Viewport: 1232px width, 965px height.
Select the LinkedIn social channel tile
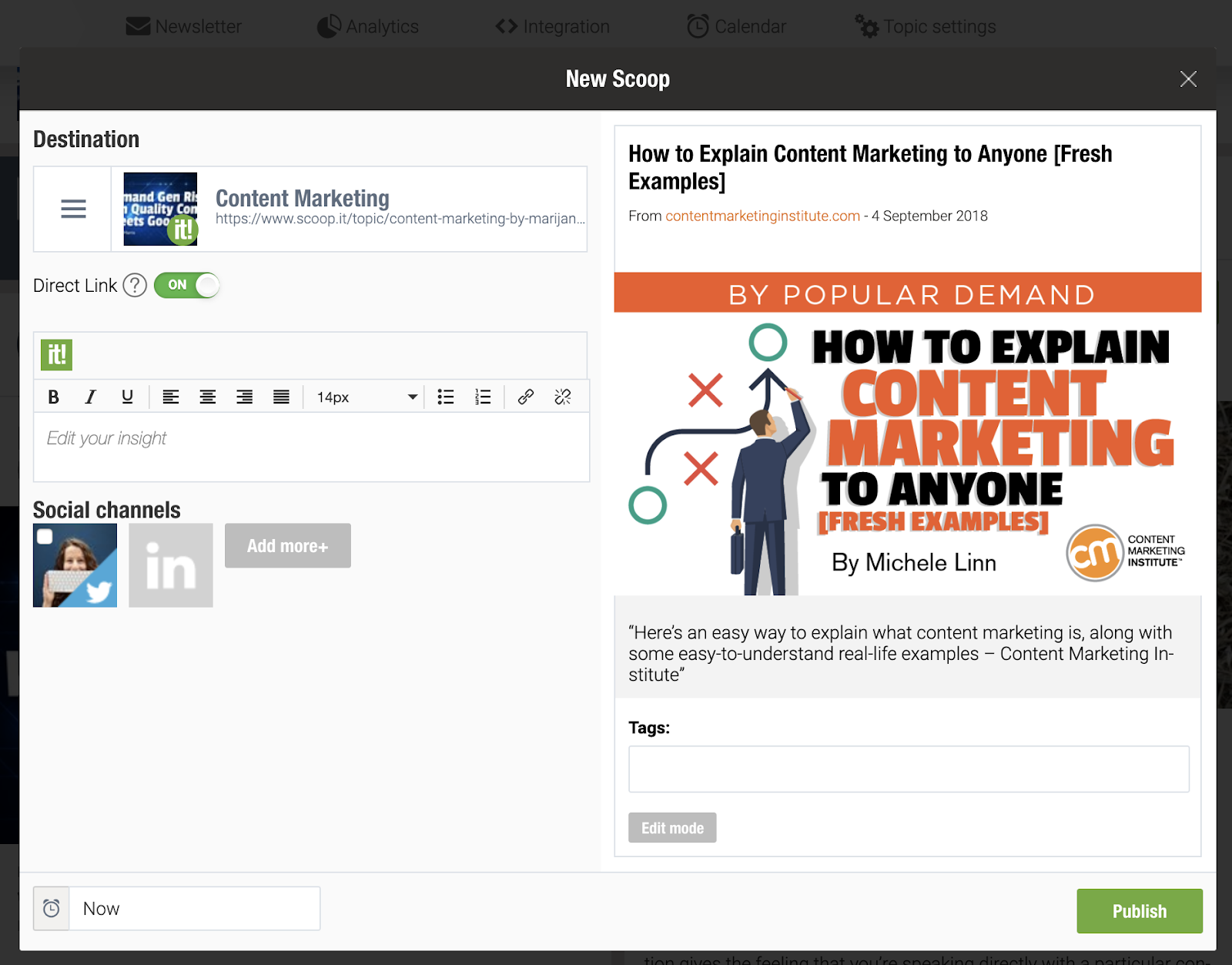171,565
